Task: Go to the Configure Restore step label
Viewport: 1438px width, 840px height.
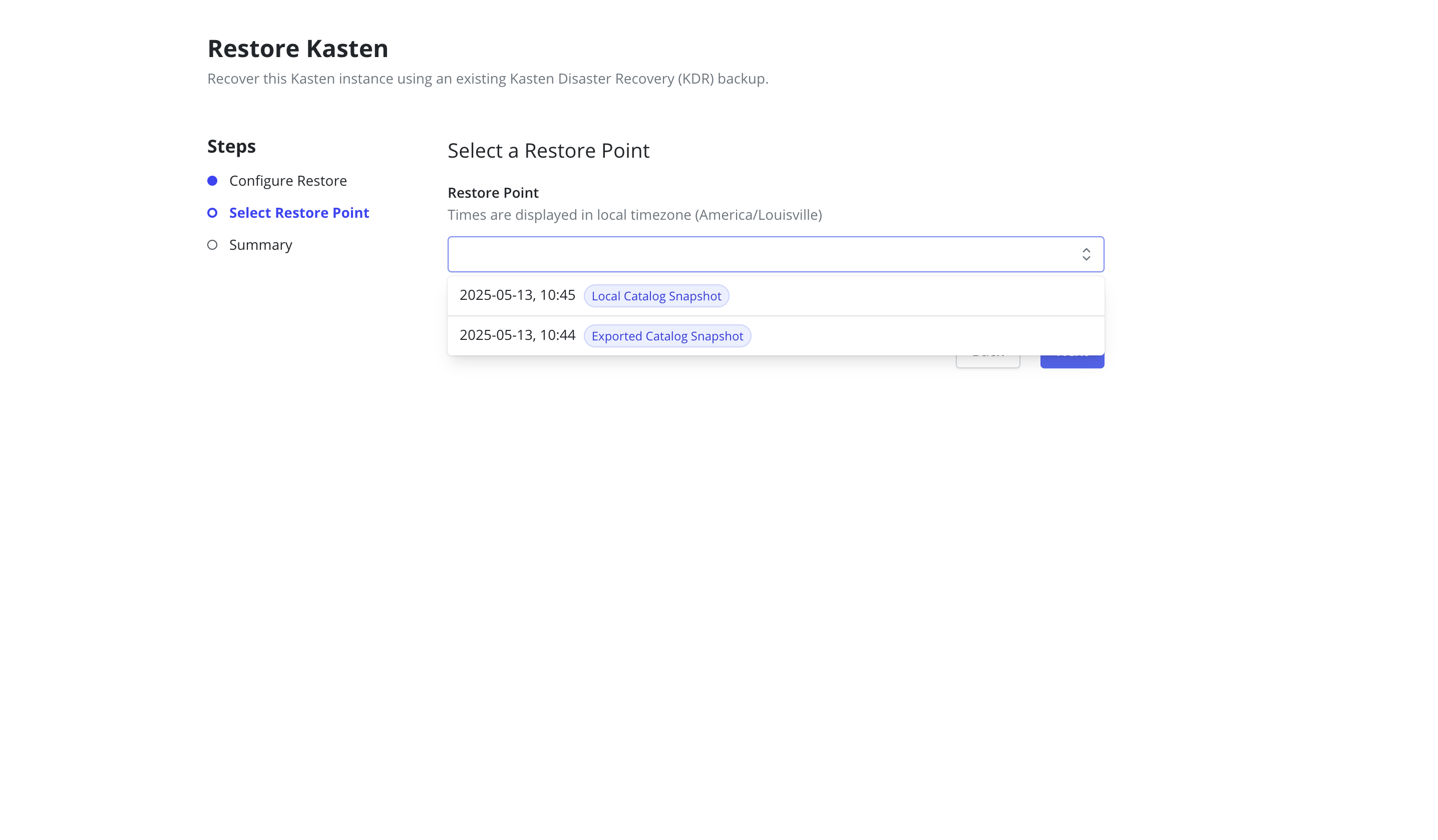Action: pyautogui.click(x=288, y=181)
